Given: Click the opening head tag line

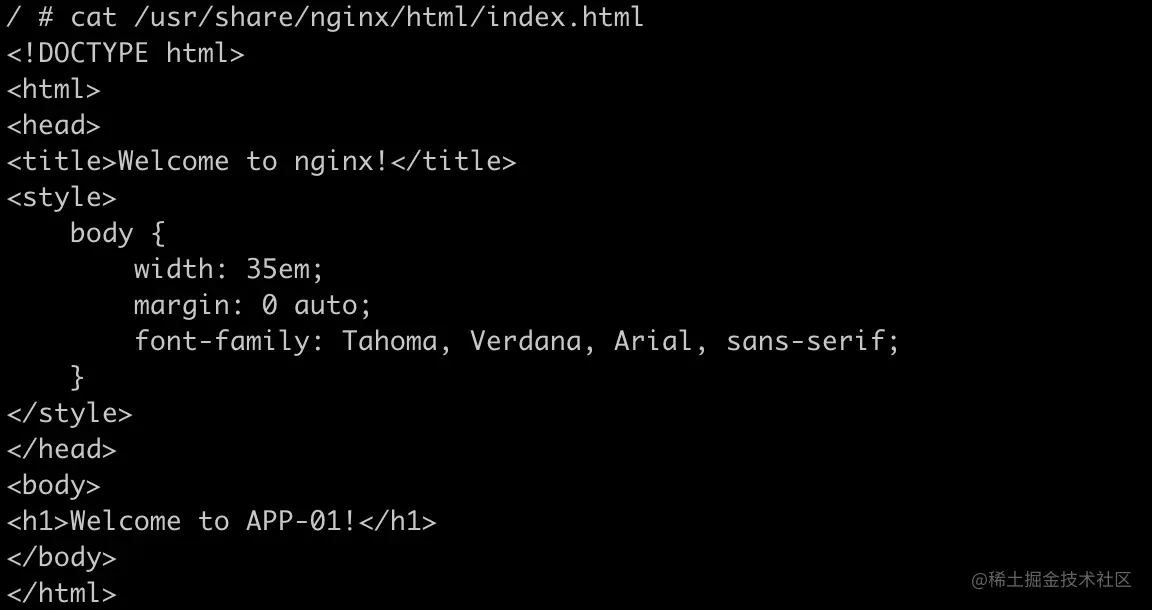Looking at the screenshot, I should (53, 126).
